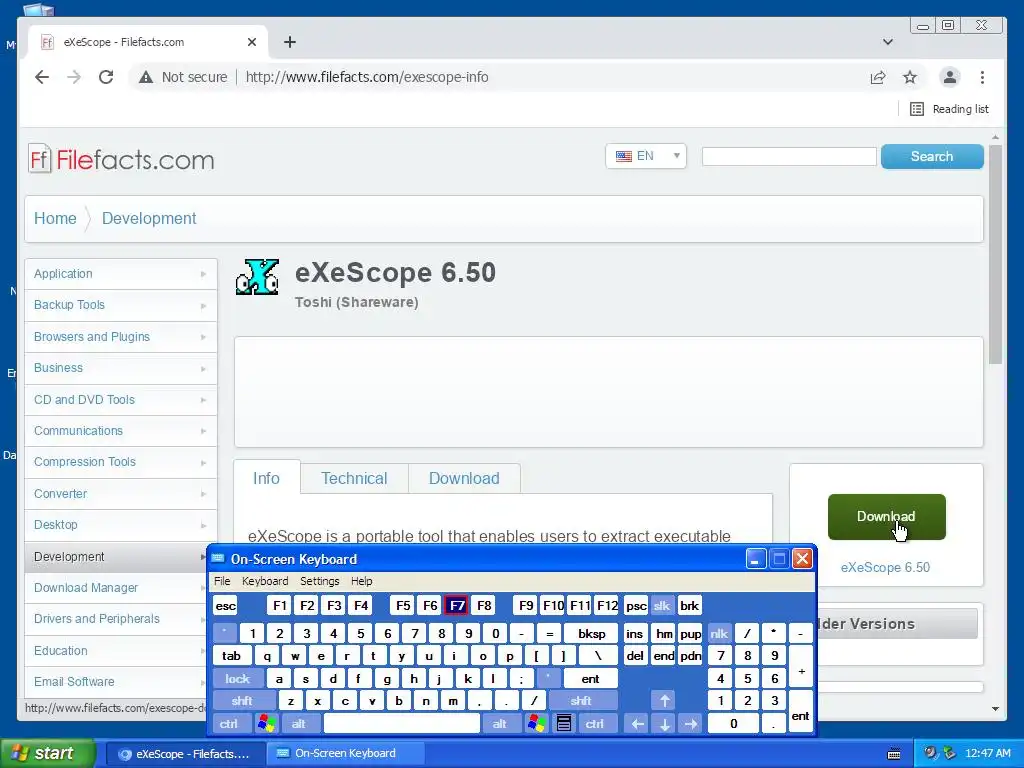The image size is (1024, 768).
Task: Expand the Backup Tools category arrow
Action: click(203, 306)
